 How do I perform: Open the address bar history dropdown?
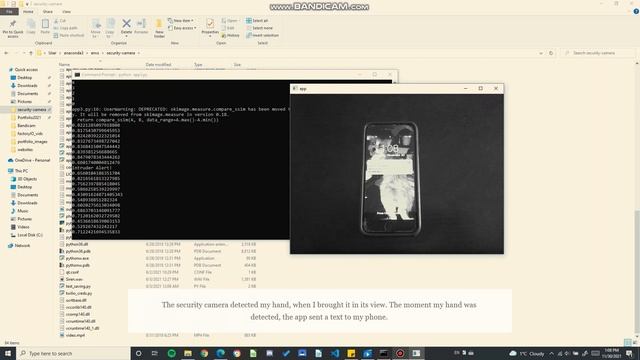[541, 53]
